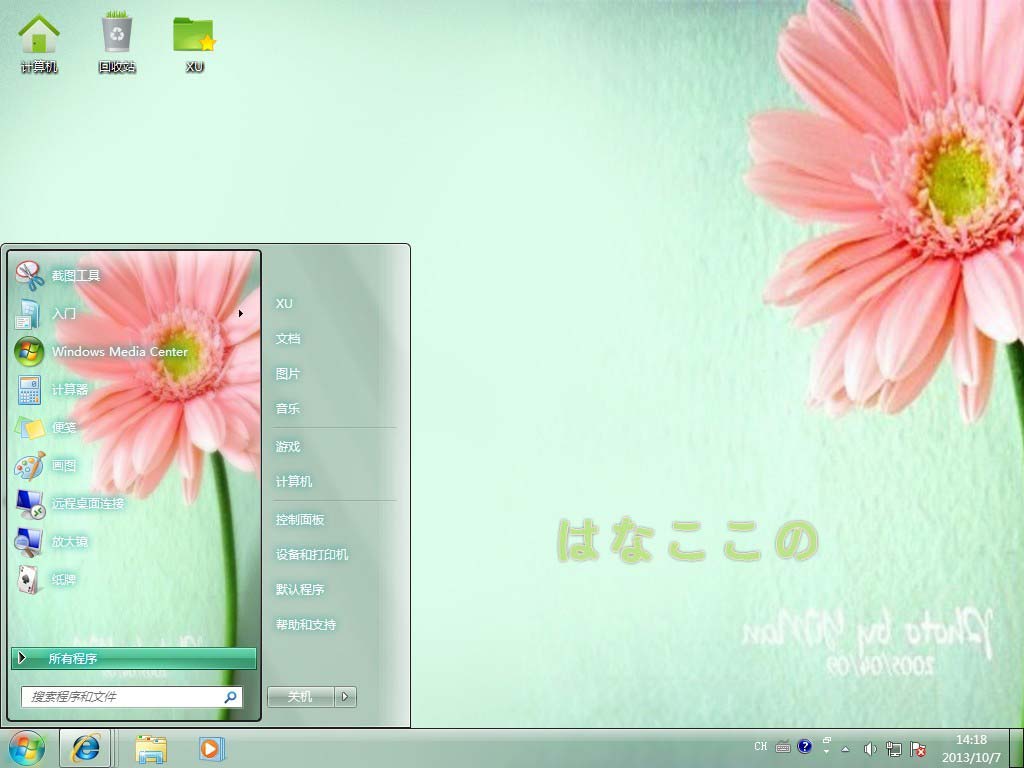Screen dimensions: 1024x768
Task: Open 便笺 sticky notes
Action: coord(30,427)
